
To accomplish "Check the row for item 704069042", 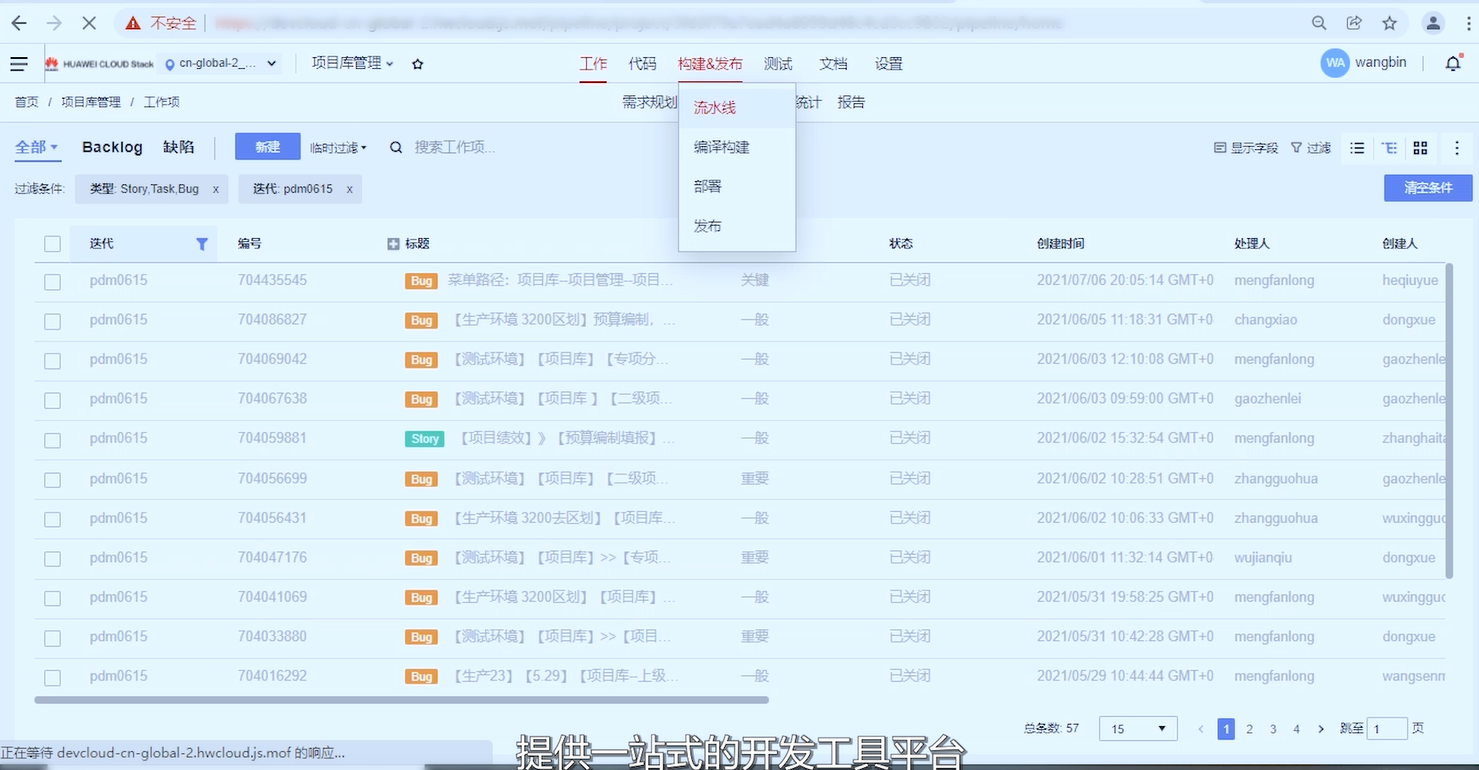I will point(52,361).
